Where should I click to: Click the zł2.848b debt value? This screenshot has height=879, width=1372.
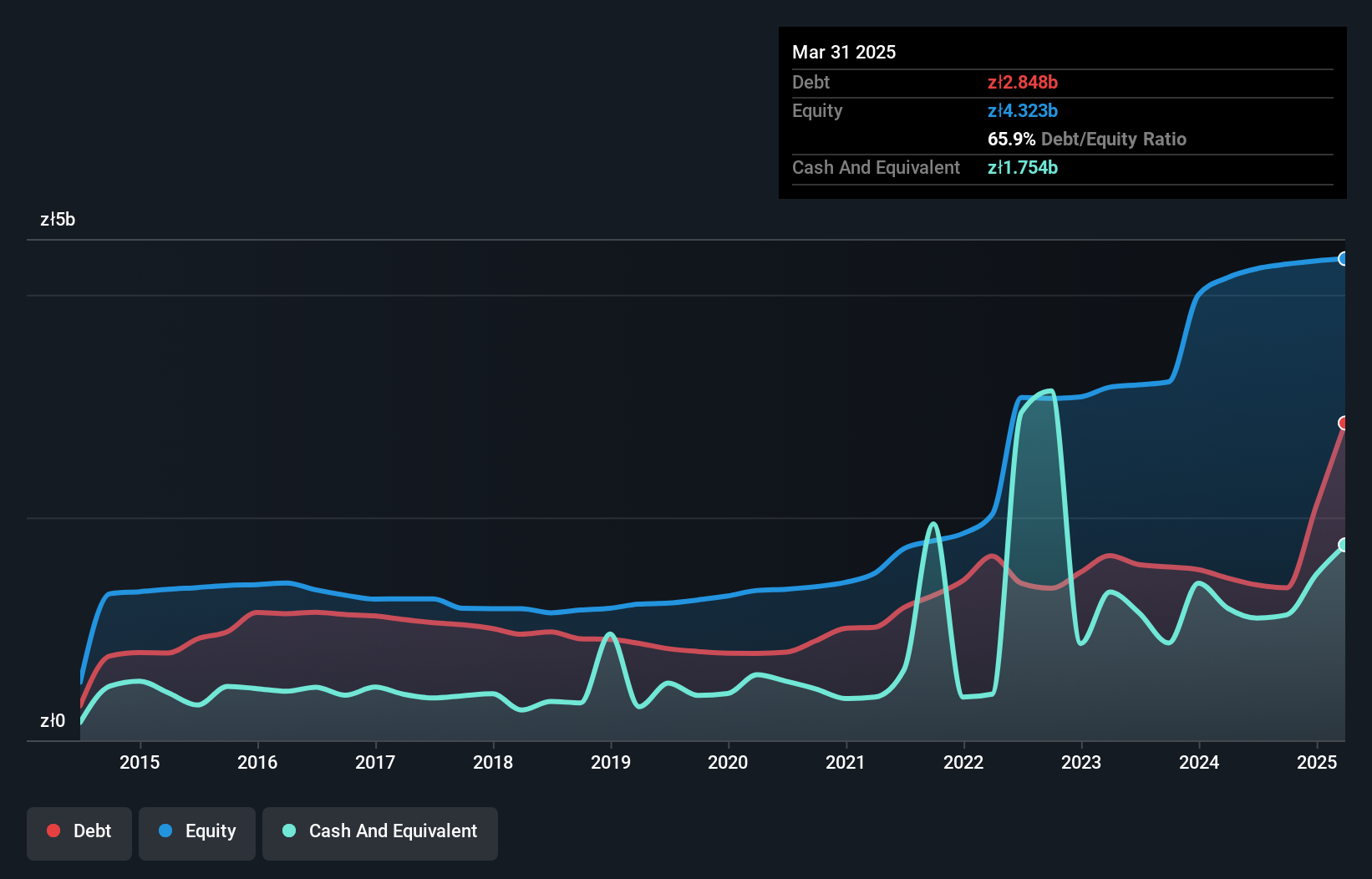pos(1023,82)
